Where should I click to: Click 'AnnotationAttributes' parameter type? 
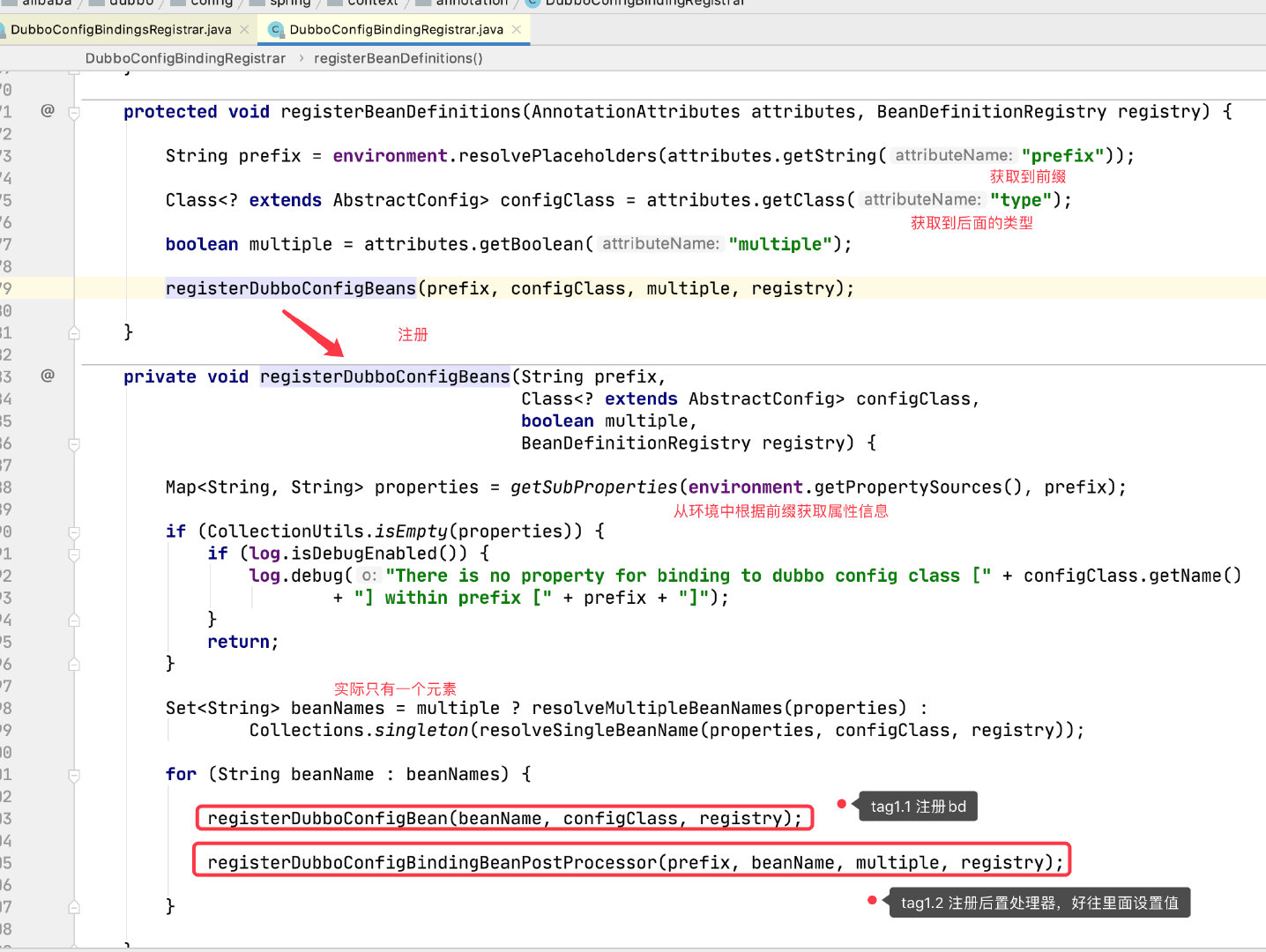[636, 112]
